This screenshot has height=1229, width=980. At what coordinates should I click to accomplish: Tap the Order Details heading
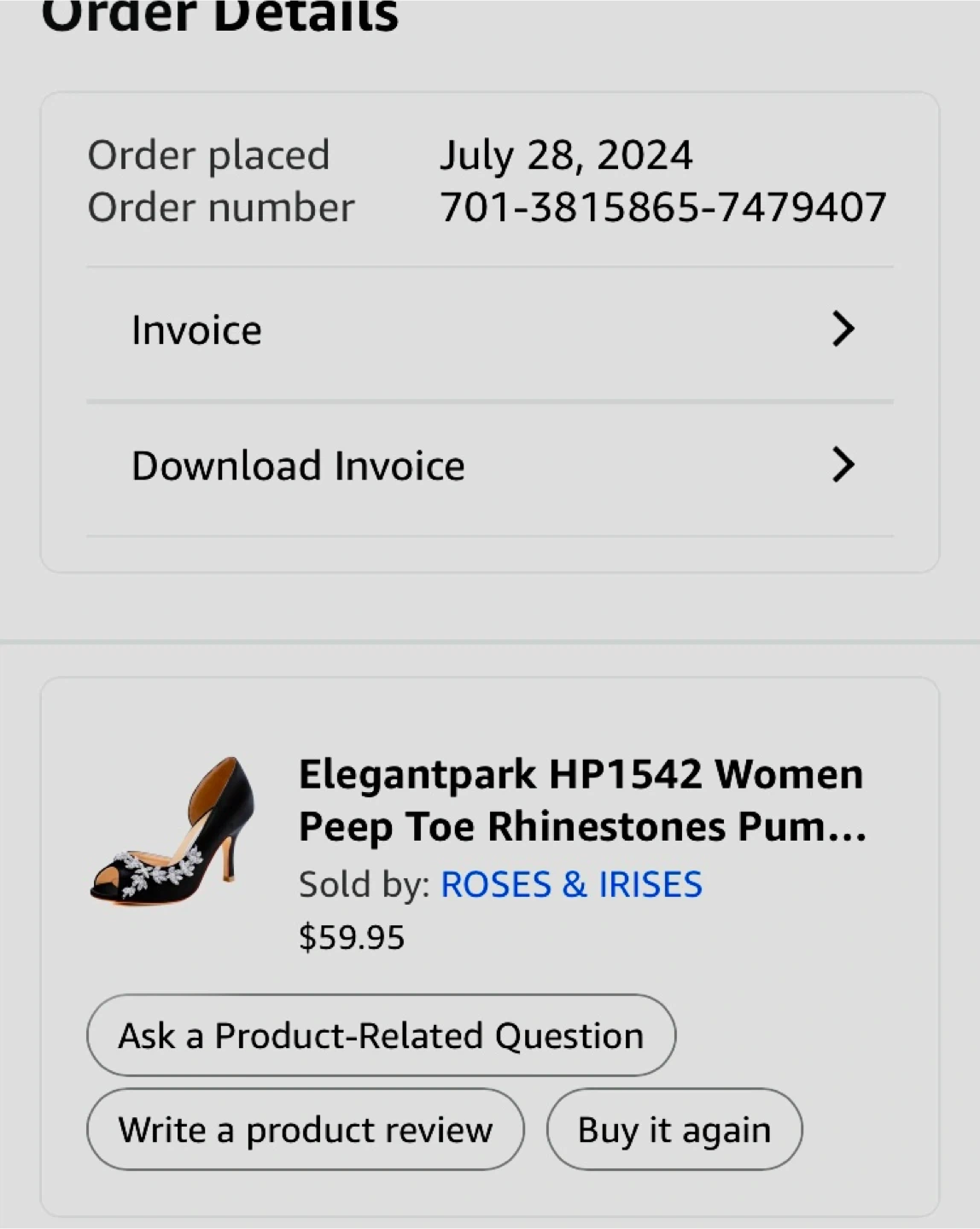pyautogui.click(x=220, y=17)
